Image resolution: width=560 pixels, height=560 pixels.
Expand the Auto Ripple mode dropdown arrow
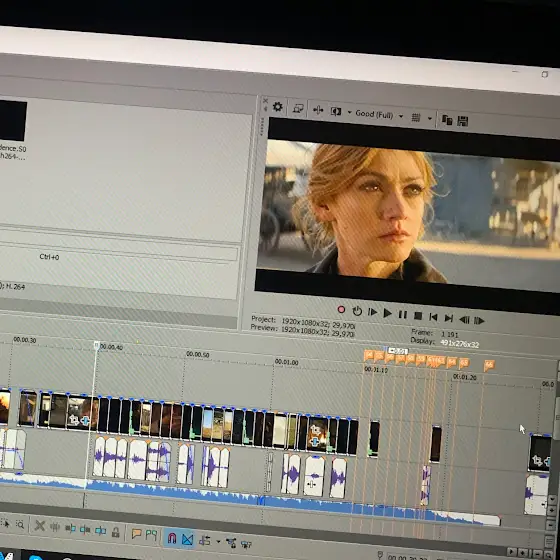tap(218, 541)
